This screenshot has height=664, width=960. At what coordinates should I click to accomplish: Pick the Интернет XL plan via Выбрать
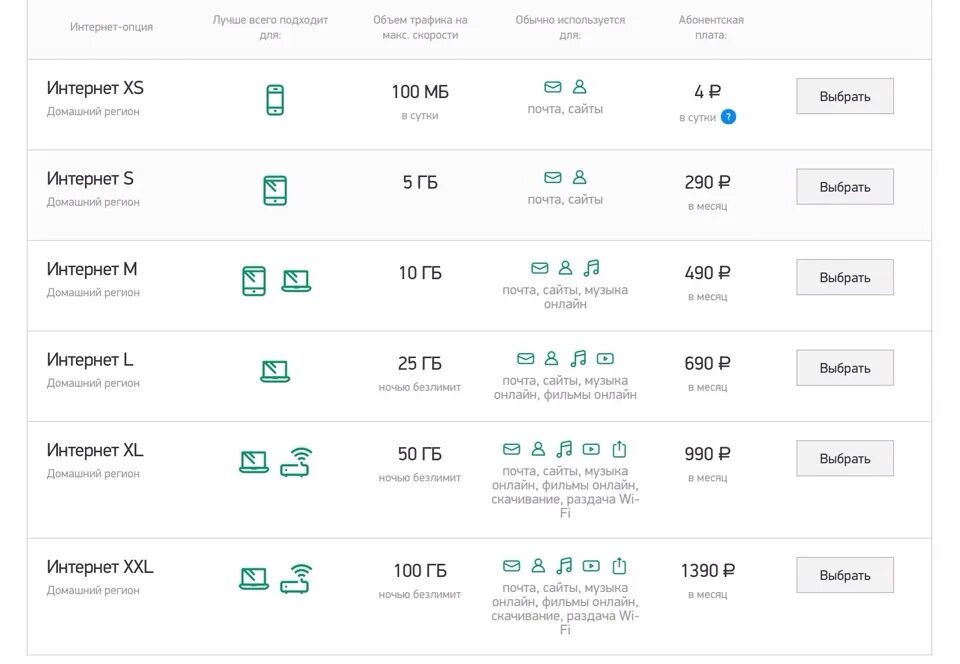pos(845,458)
